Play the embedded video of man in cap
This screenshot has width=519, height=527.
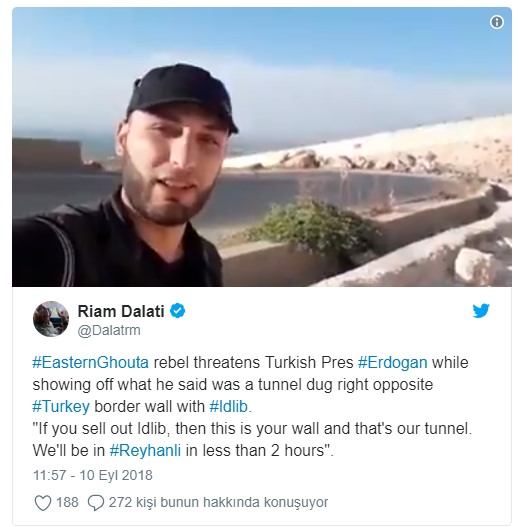click(262, 147)
